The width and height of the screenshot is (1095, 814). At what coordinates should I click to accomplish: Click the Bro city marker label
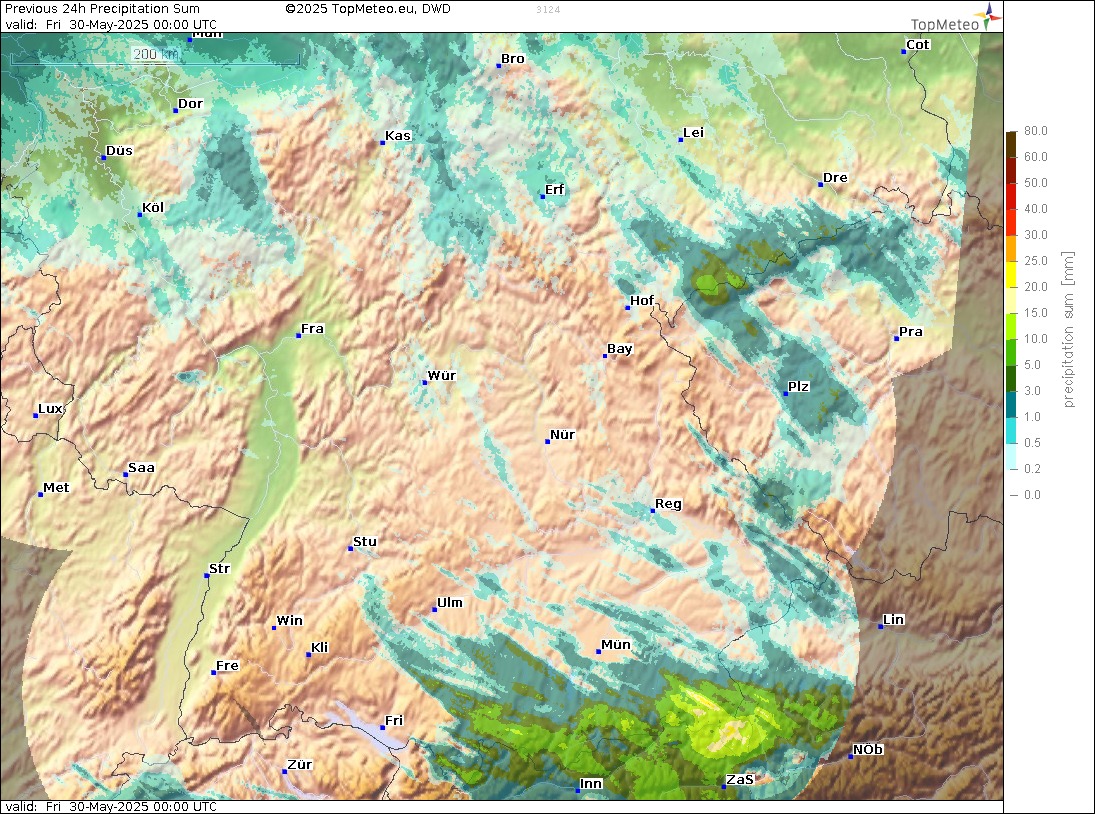point(513,59)
